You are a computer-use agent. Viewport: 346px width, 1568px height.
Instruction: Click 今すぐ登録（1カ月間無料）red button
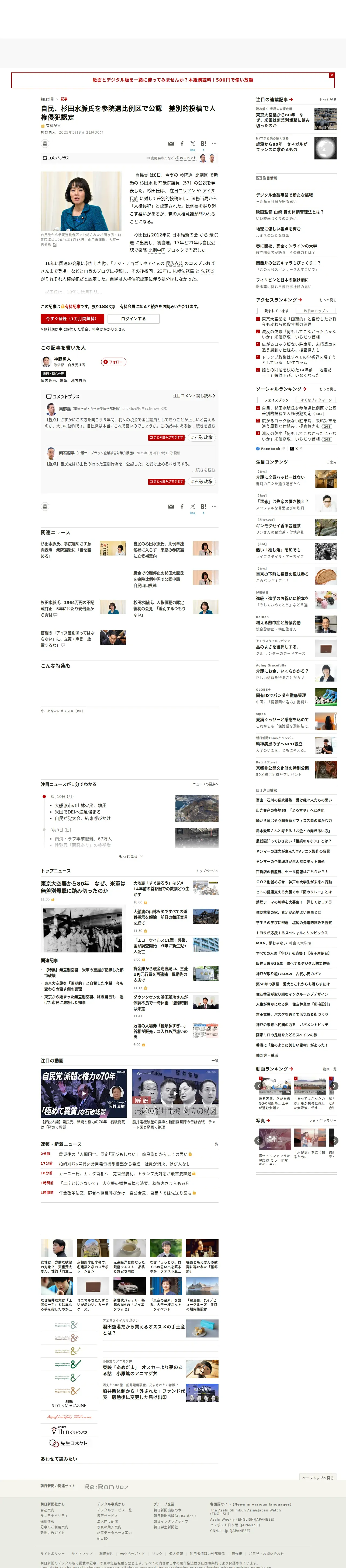(x=72, y=318)
